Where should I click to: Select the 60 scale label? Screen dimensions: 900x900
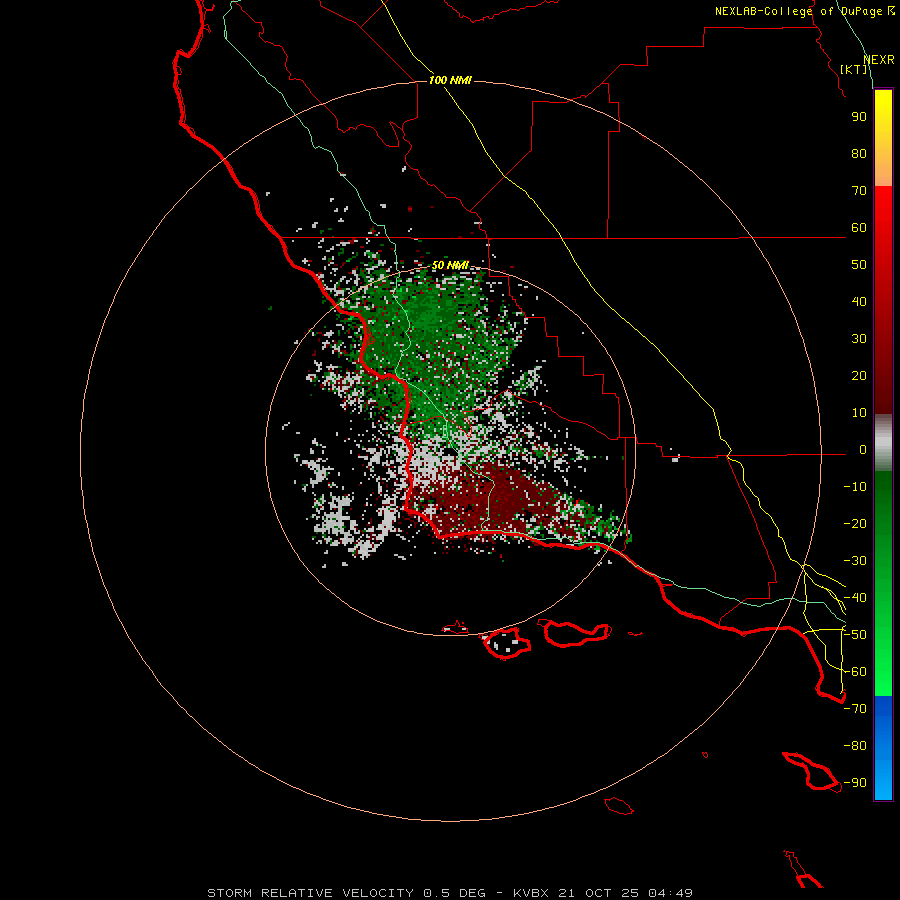859,227
